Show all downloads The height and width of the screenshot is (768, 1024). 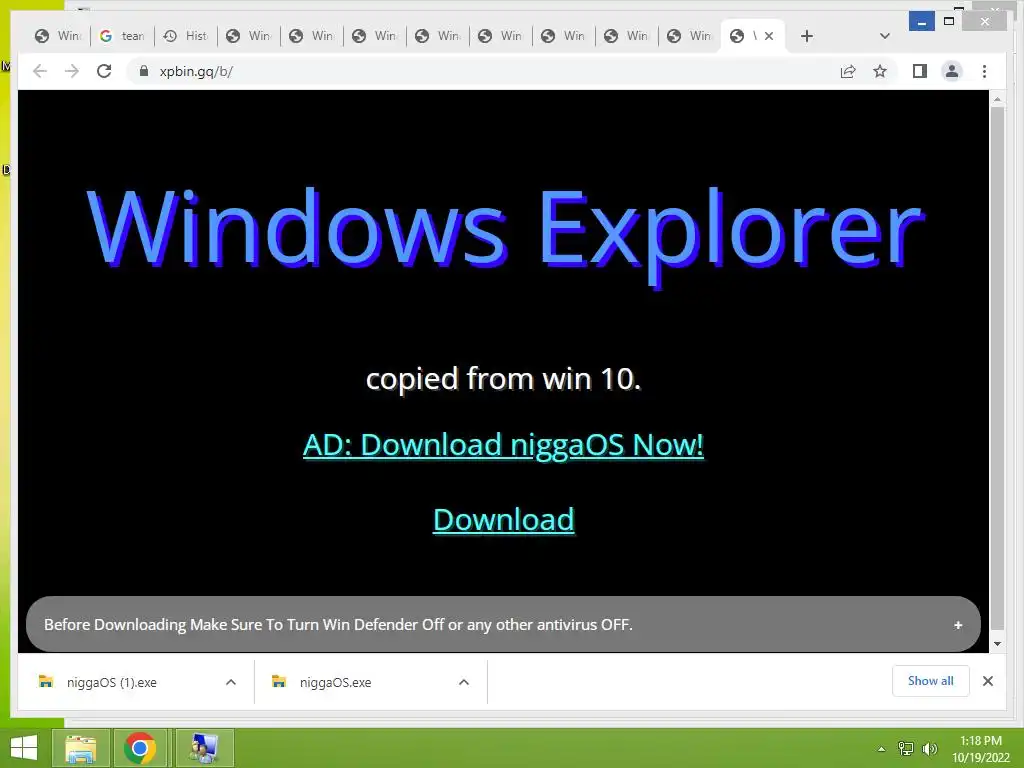[x=931, y=681]
